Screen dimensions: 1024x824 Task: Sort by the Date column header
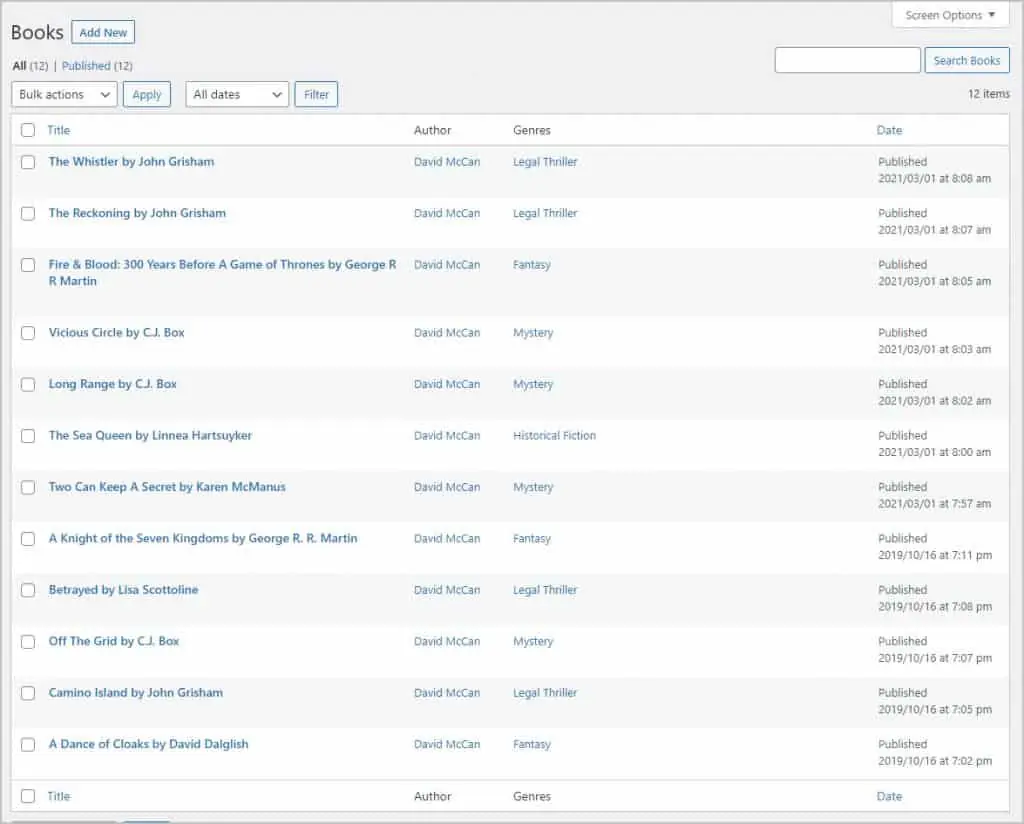tap(889, 130)
